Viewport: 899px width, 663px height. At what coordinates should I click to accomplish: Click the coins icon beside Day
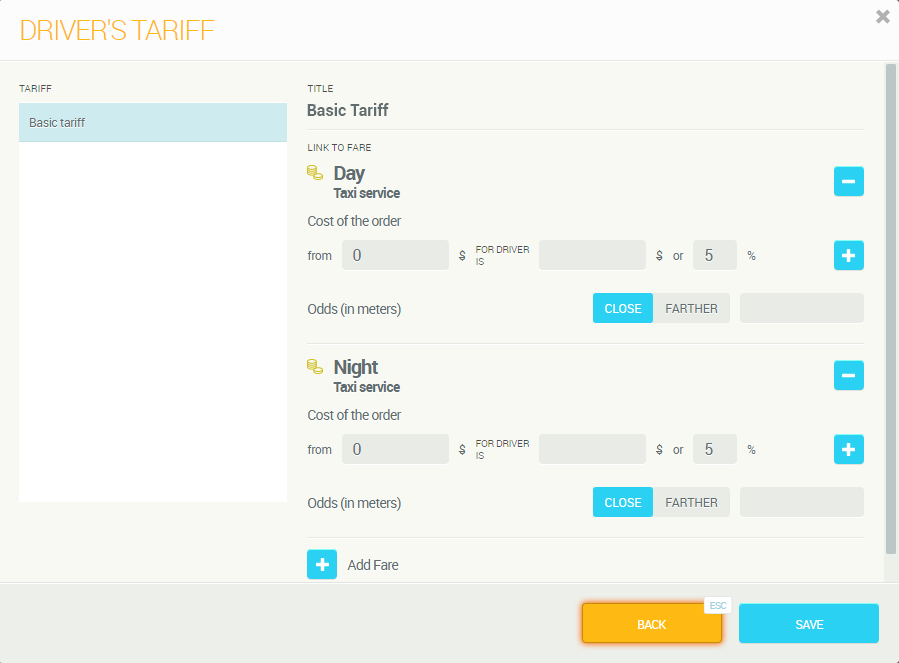point(314,173)
